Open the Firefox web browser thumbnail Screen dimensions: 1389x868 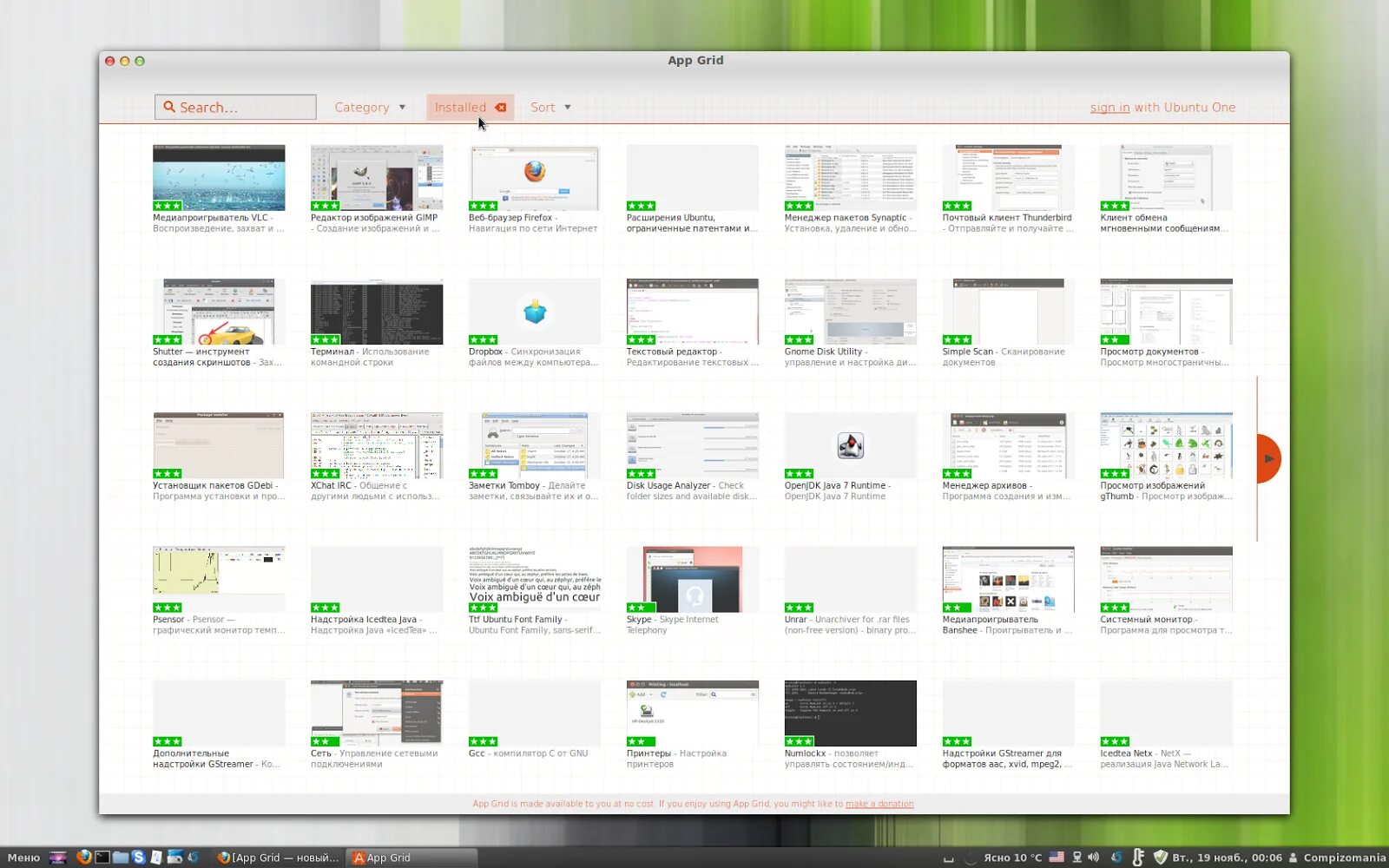point(535,178)
